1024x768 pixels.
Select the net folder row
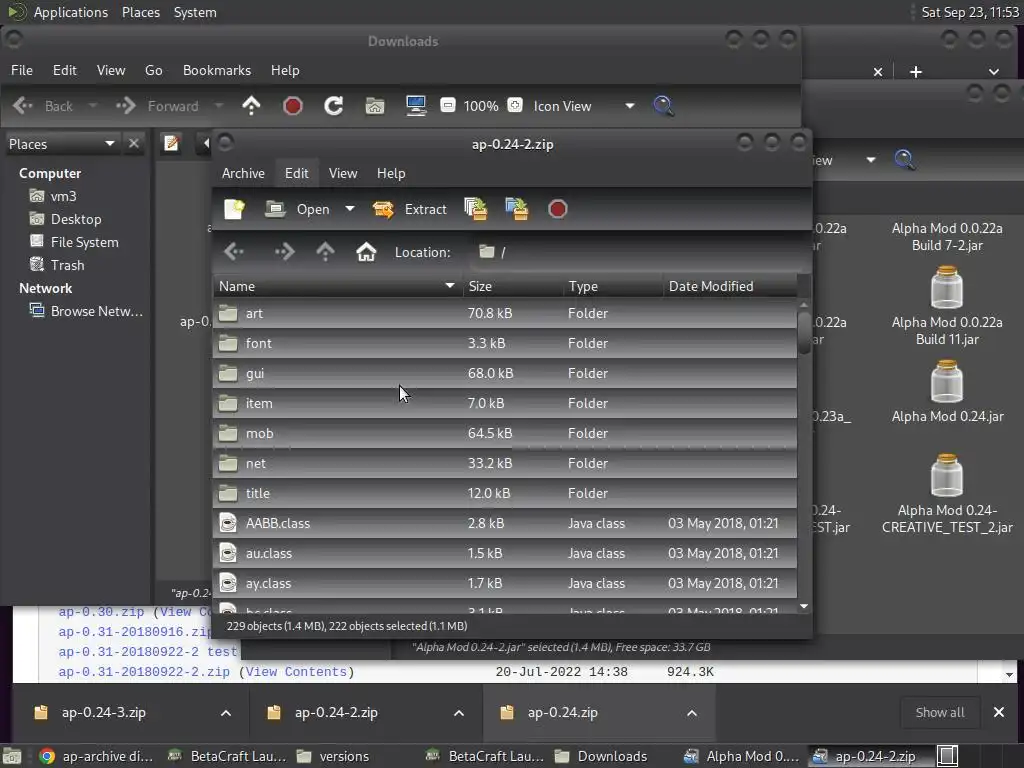(x=504, y=464)
